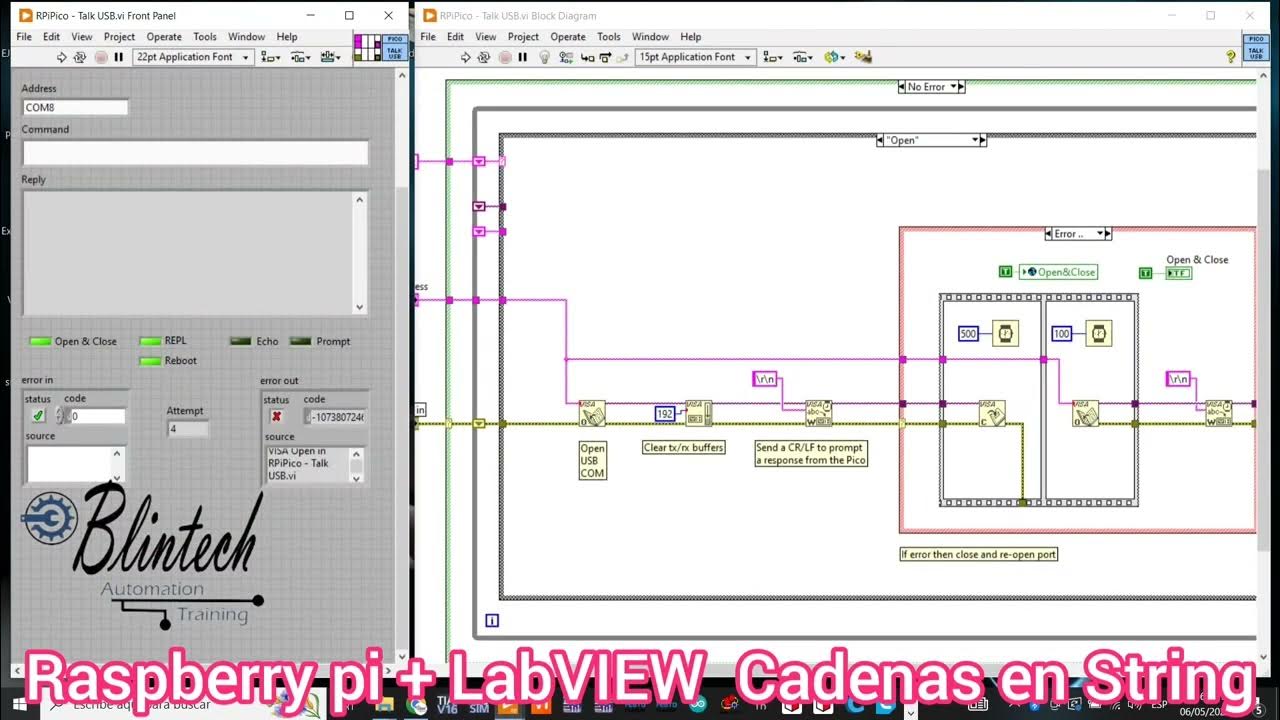
Task: Click Abort Execution in Block Diagram toolbar
Action: point(505,57)
